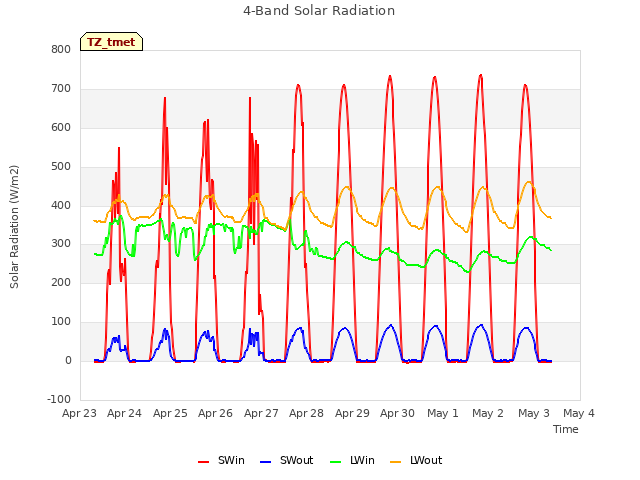The height and width of the screenshot is (480, 640).
Task: Click the May 4 x-axis tick label
Action: click(579, 413)
